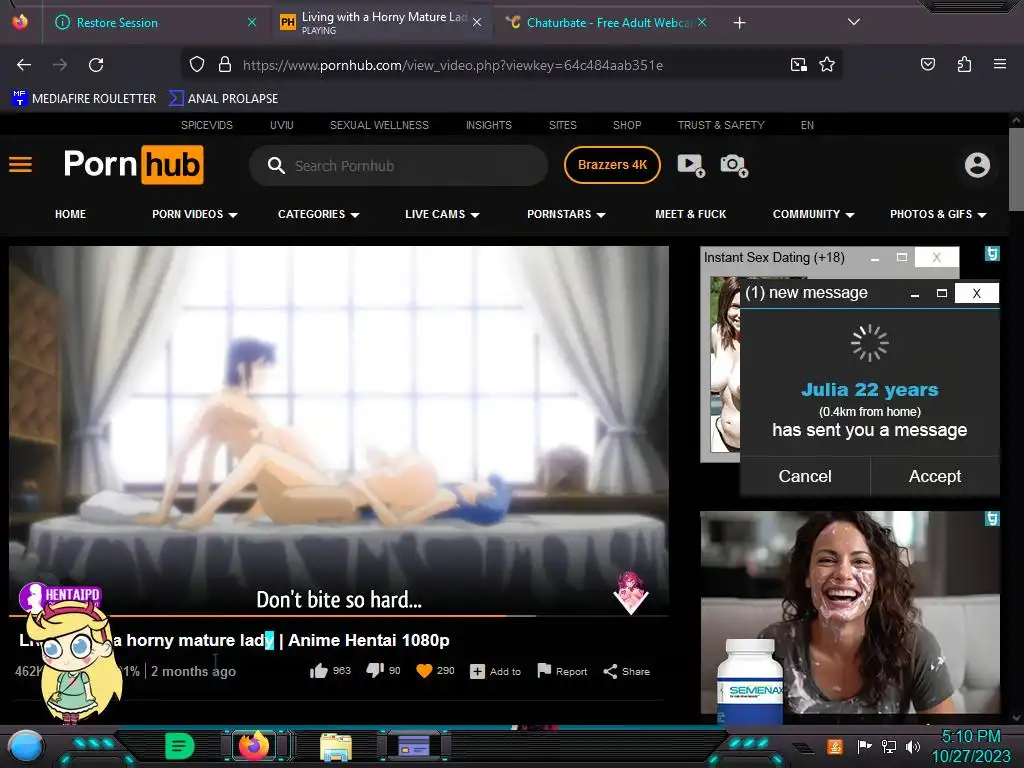Open the UVIU link
This screenshot has width=1024, height=768.
281,125
